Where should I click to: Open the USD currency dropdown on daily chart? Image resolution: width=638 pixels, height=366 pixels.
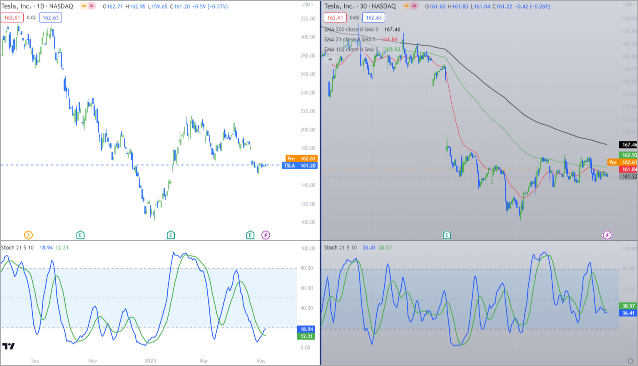tap(308, 4)
